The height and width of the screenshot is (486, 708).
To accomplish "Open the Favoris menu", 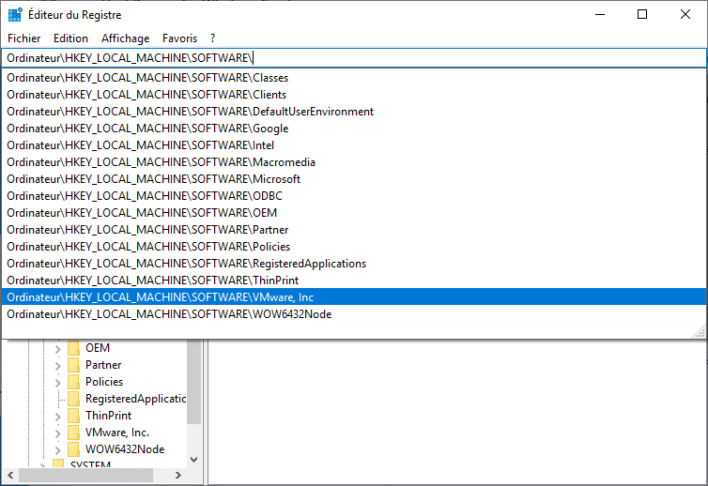I will 180,38.
